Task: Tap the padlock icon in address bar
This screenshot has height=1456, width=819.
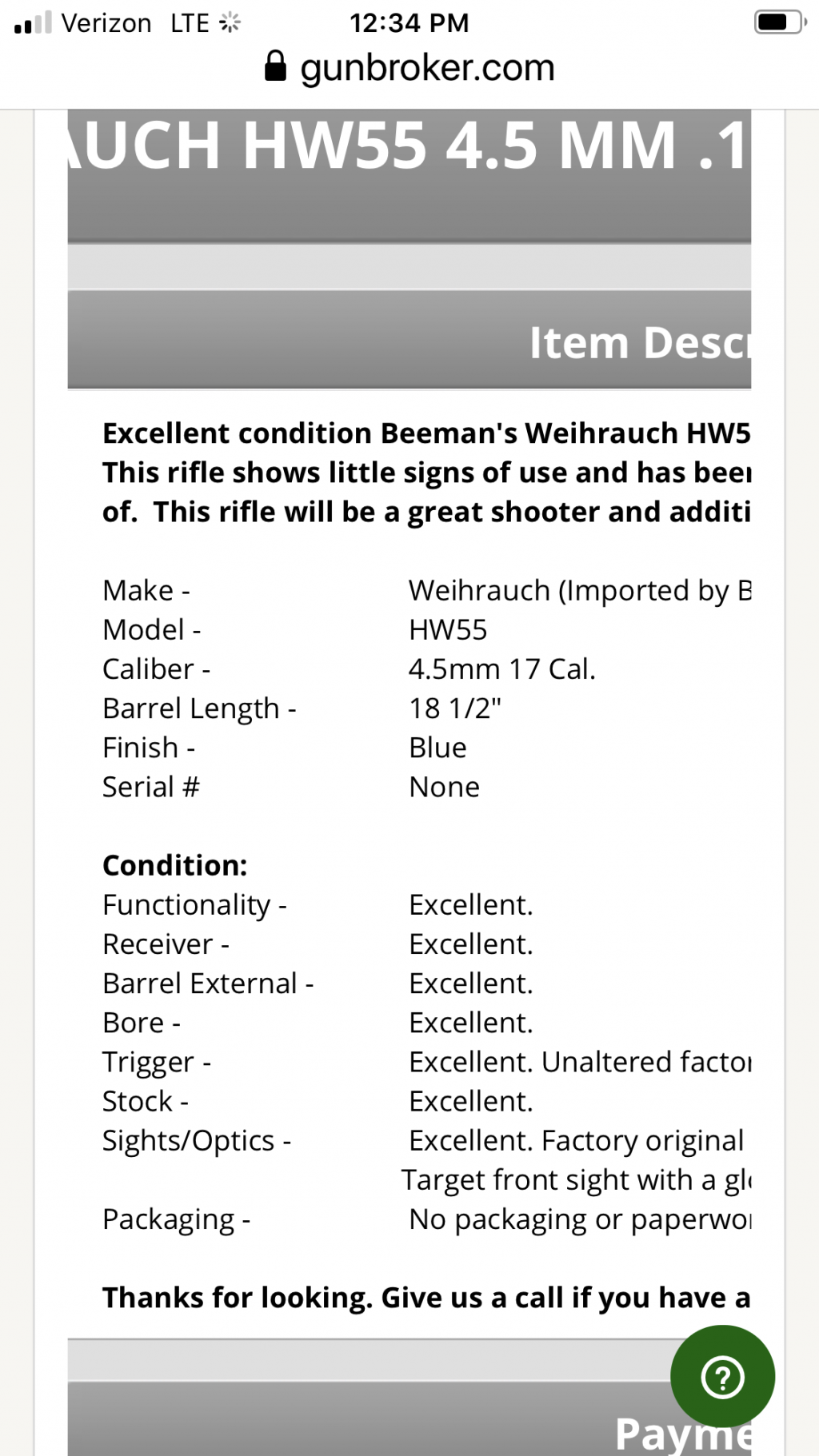Action: 275,66
